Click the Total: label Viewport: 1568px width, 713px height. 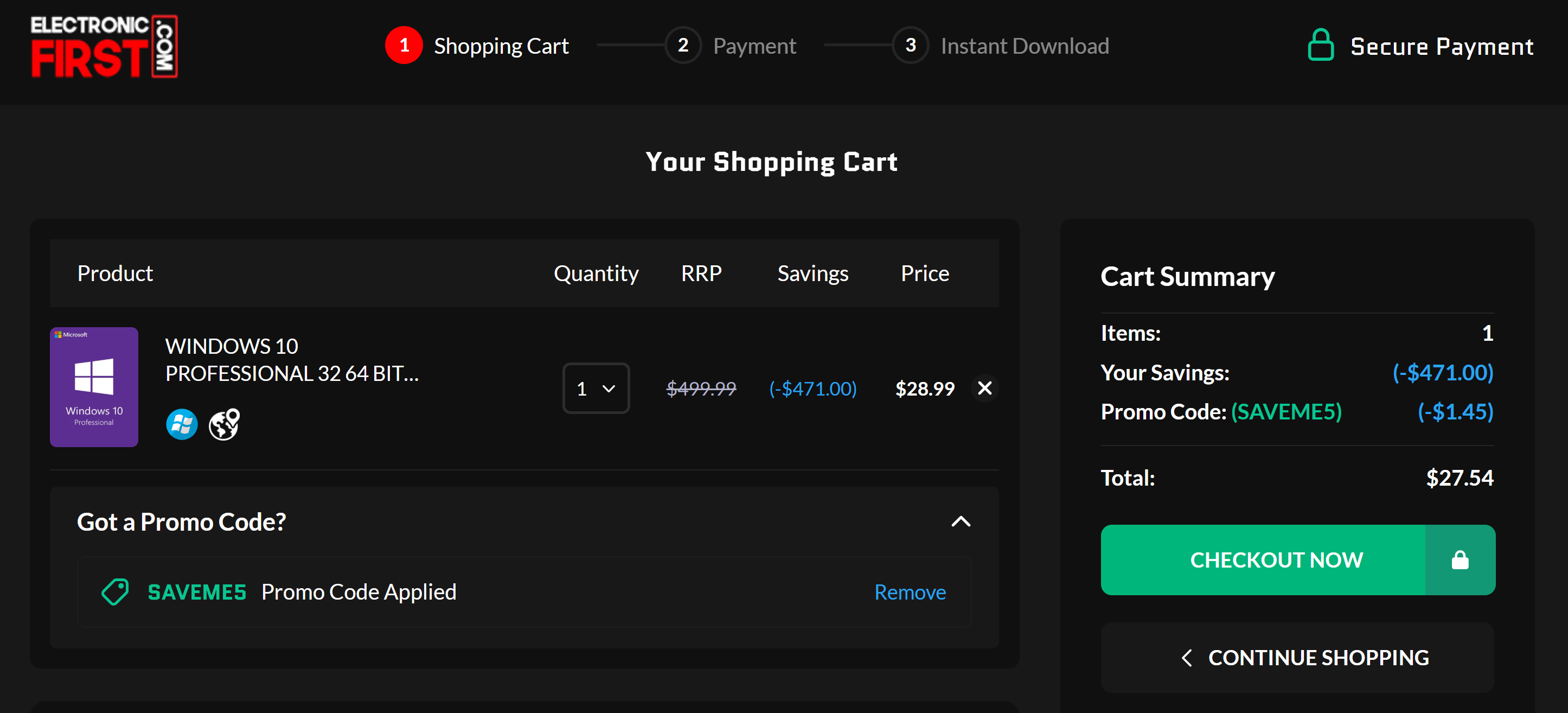coord(1127,478)
